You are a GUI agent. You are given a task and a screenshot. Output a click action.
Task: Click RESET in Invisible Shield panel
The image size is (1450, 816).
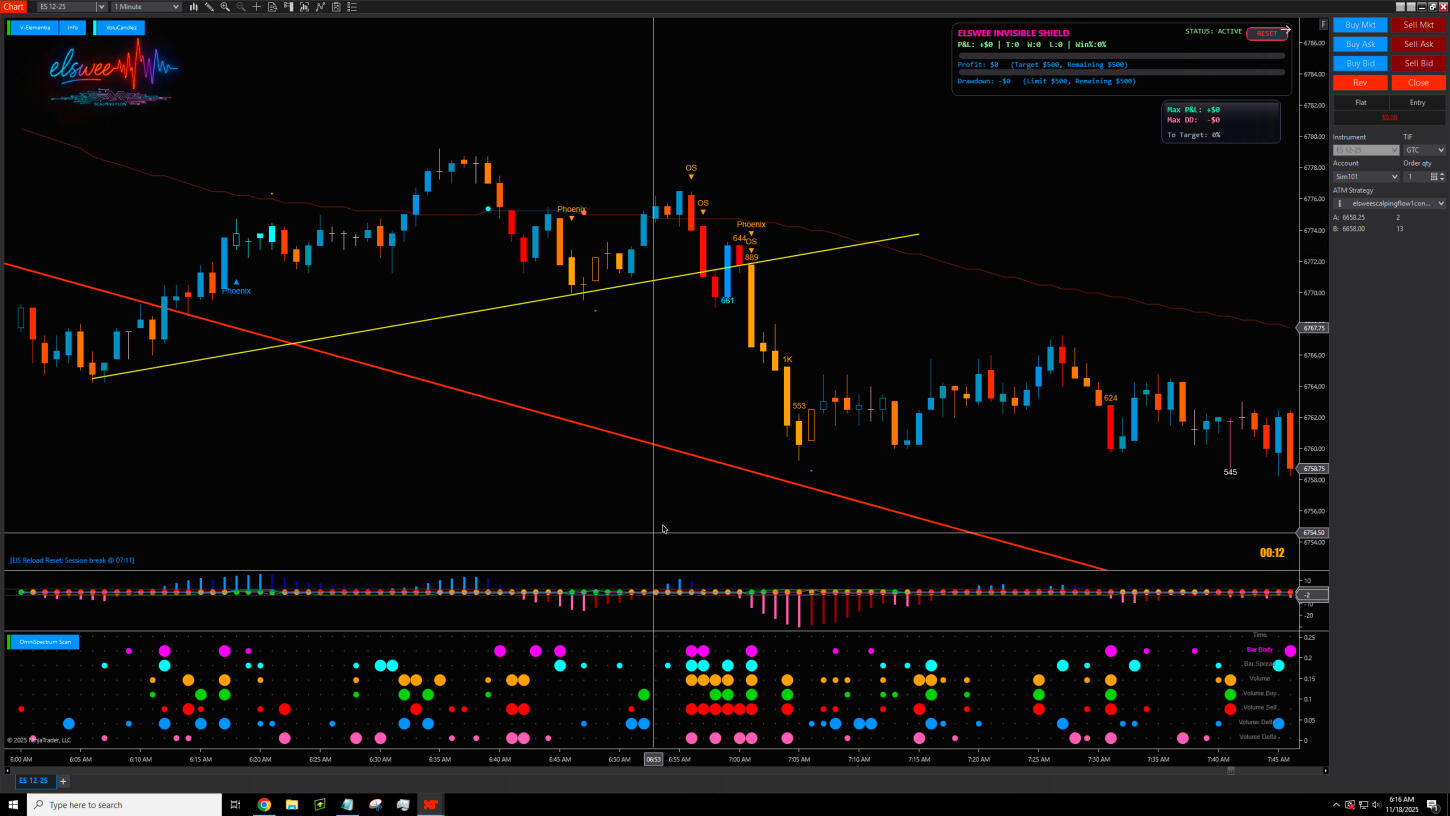pyautogui.click(x=1266, y=34)
